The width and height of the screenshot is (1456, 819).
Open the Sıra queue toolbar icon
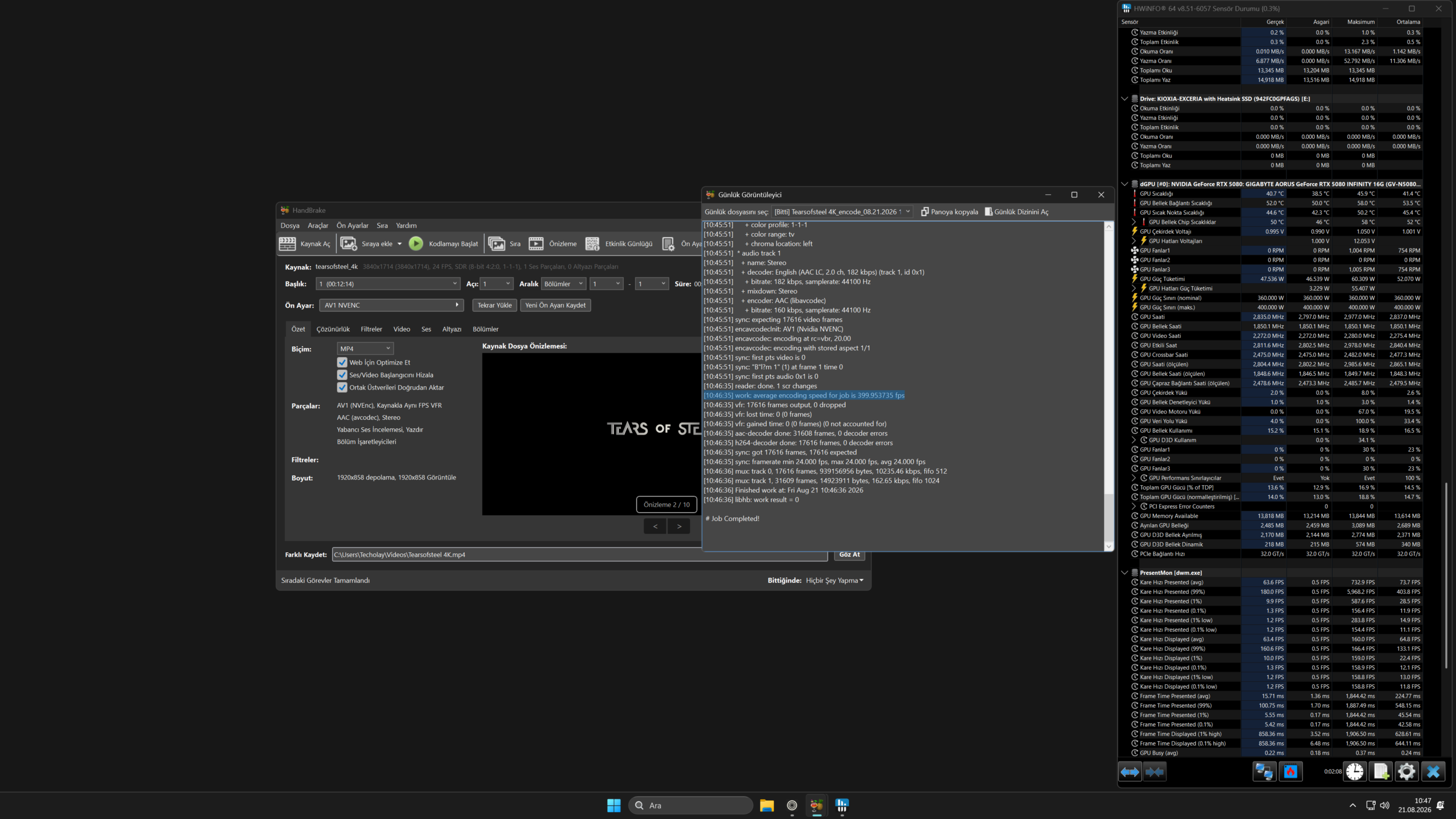tap(497, 244)
